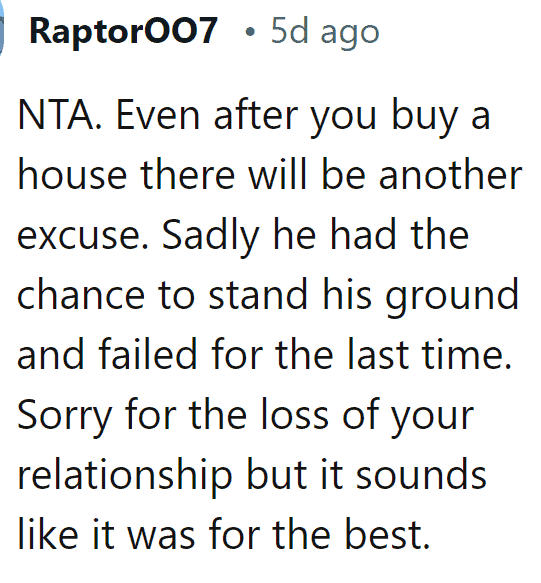Open RaptorOO7's user profile
The width and height of the screenshot is (541, 583).
pyautogui.click(x=123, y=32)
